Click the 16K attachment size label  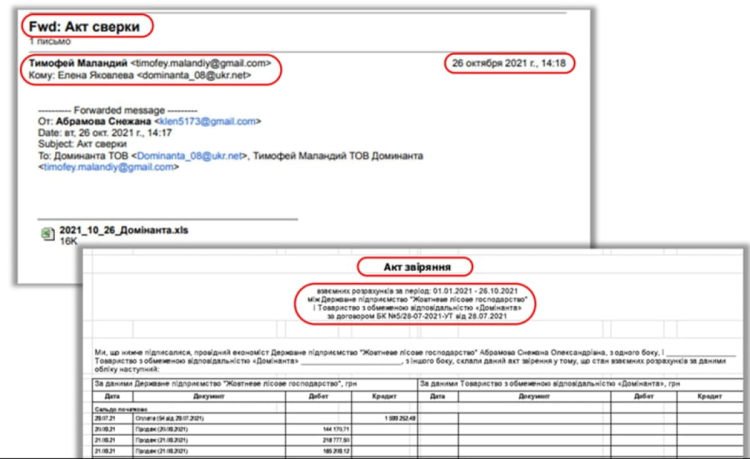click(x=68, y=241)
